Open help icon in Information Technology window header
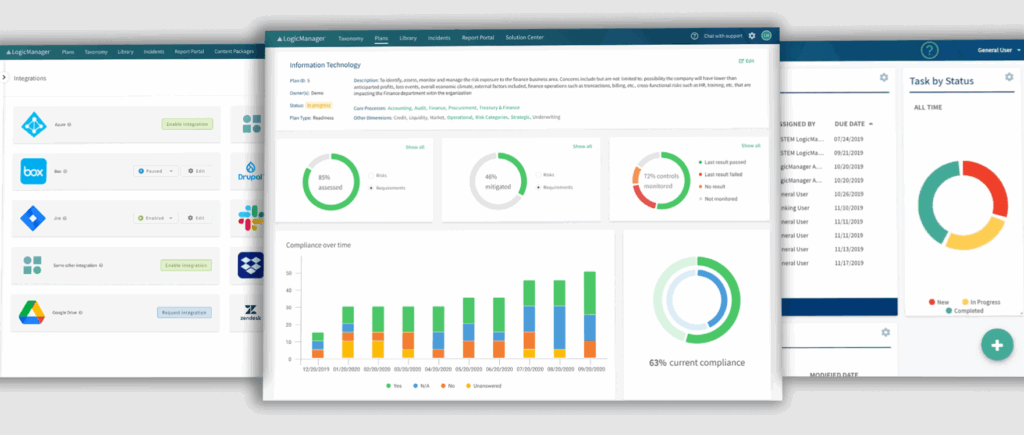 694,36
